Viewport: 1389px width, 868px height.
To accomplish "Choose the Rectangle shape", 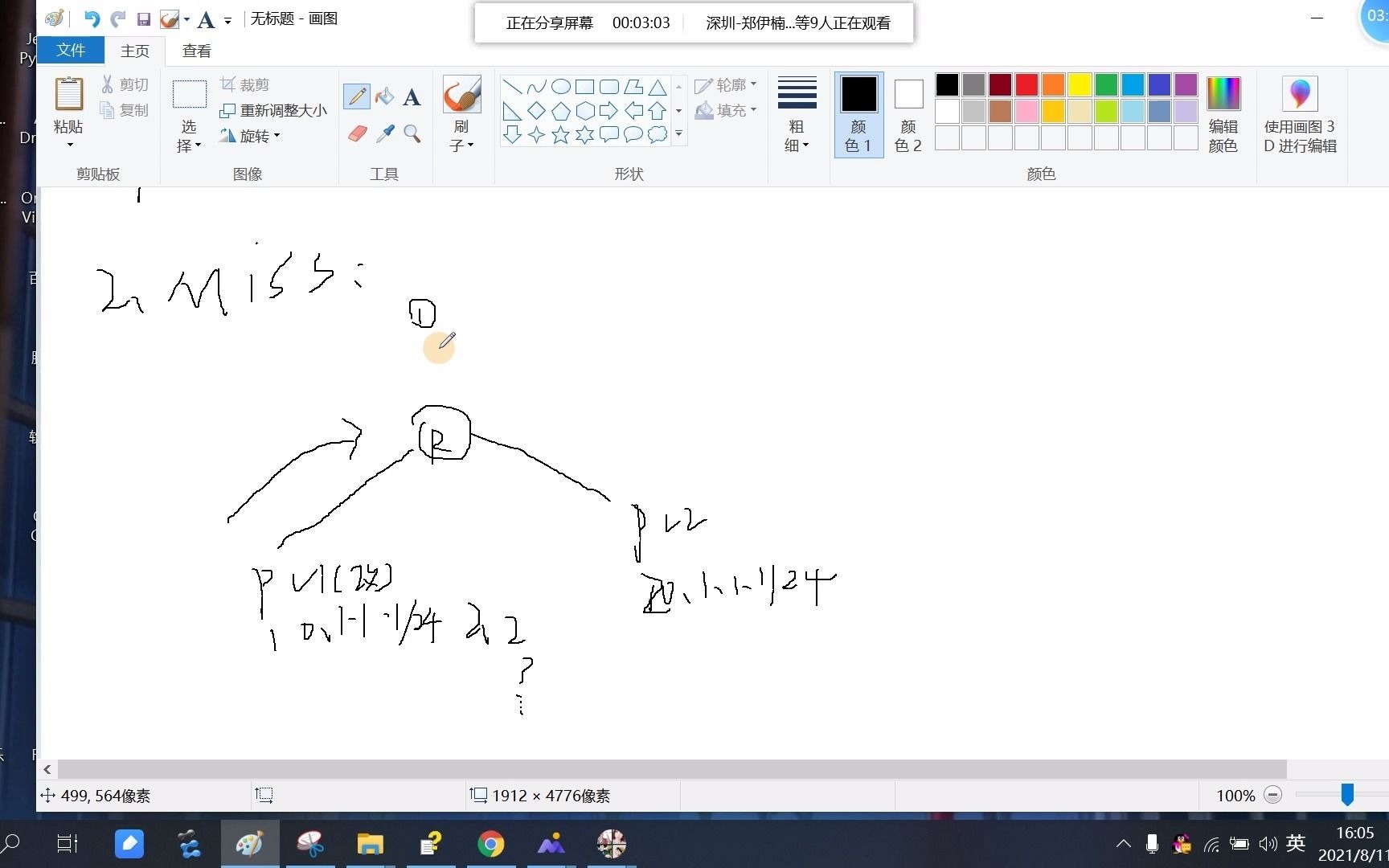I will pyautogui.click(x=585, y=87).
